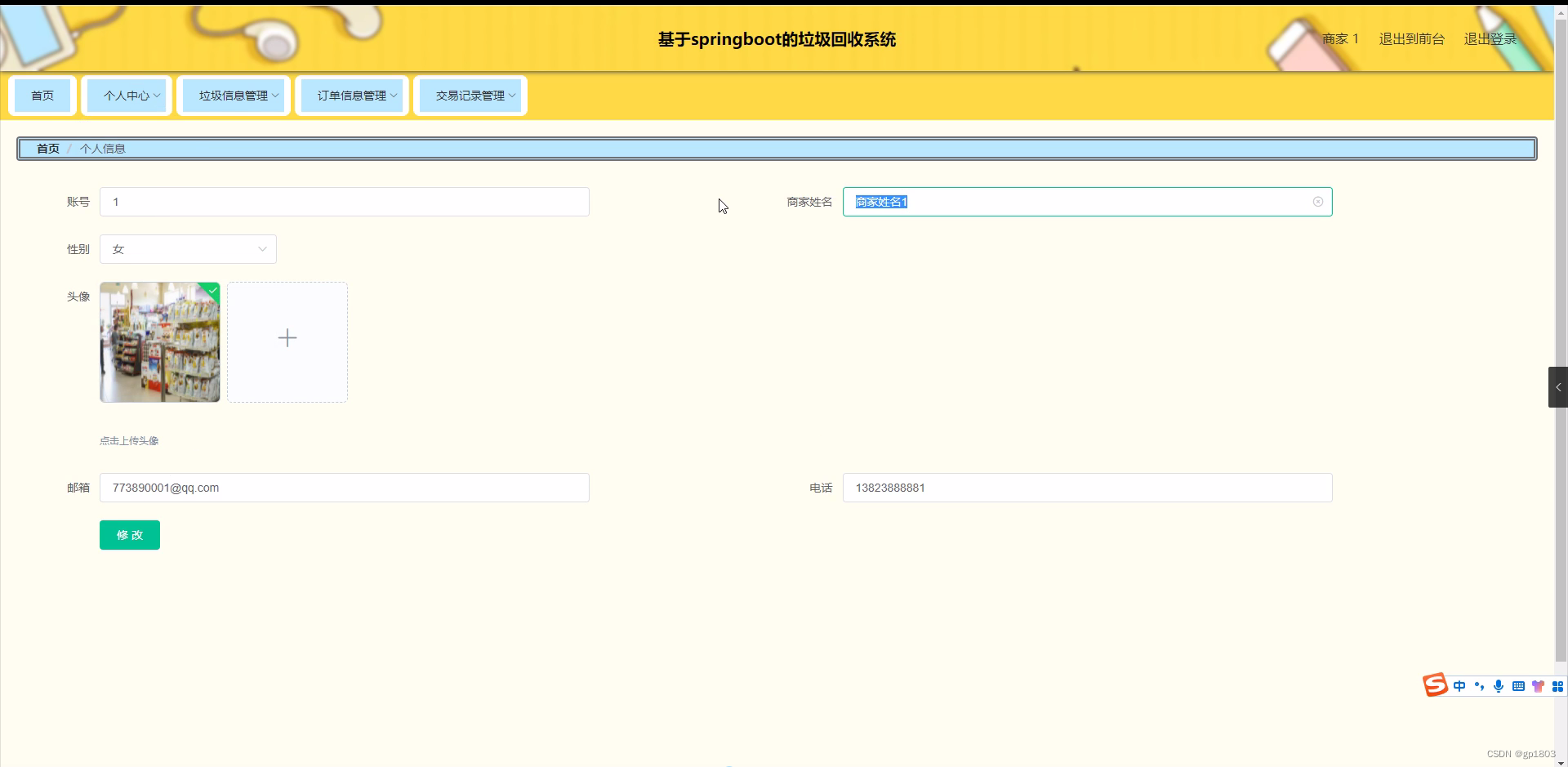Toggle Chinese/English input with the 中 icon

(1460, 686)
